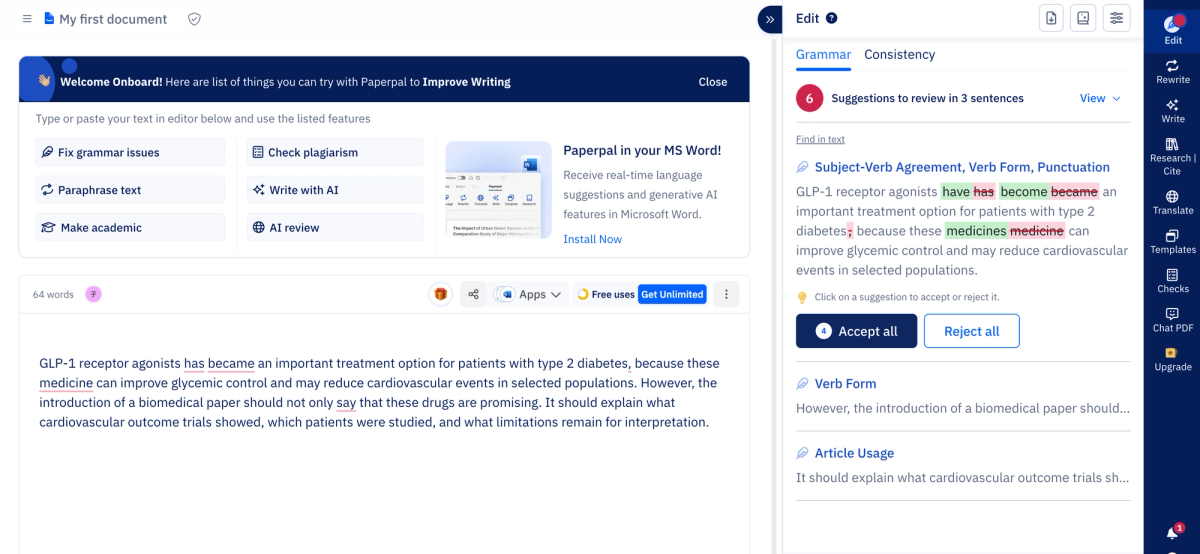Open Checks in the sidebar
Screen dimensions: 1200x554
1173,280
